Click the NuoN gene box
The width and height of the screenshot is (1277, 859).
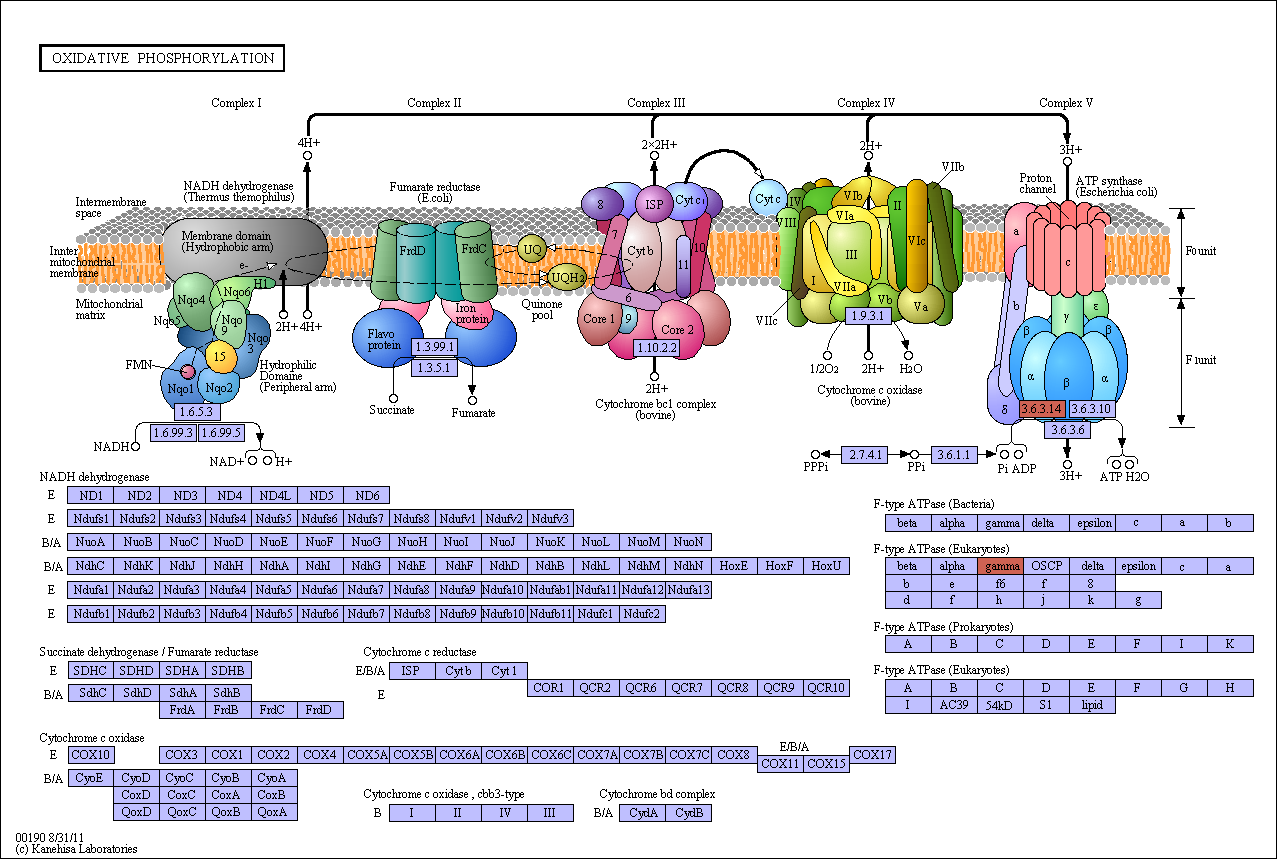point(688,542)
